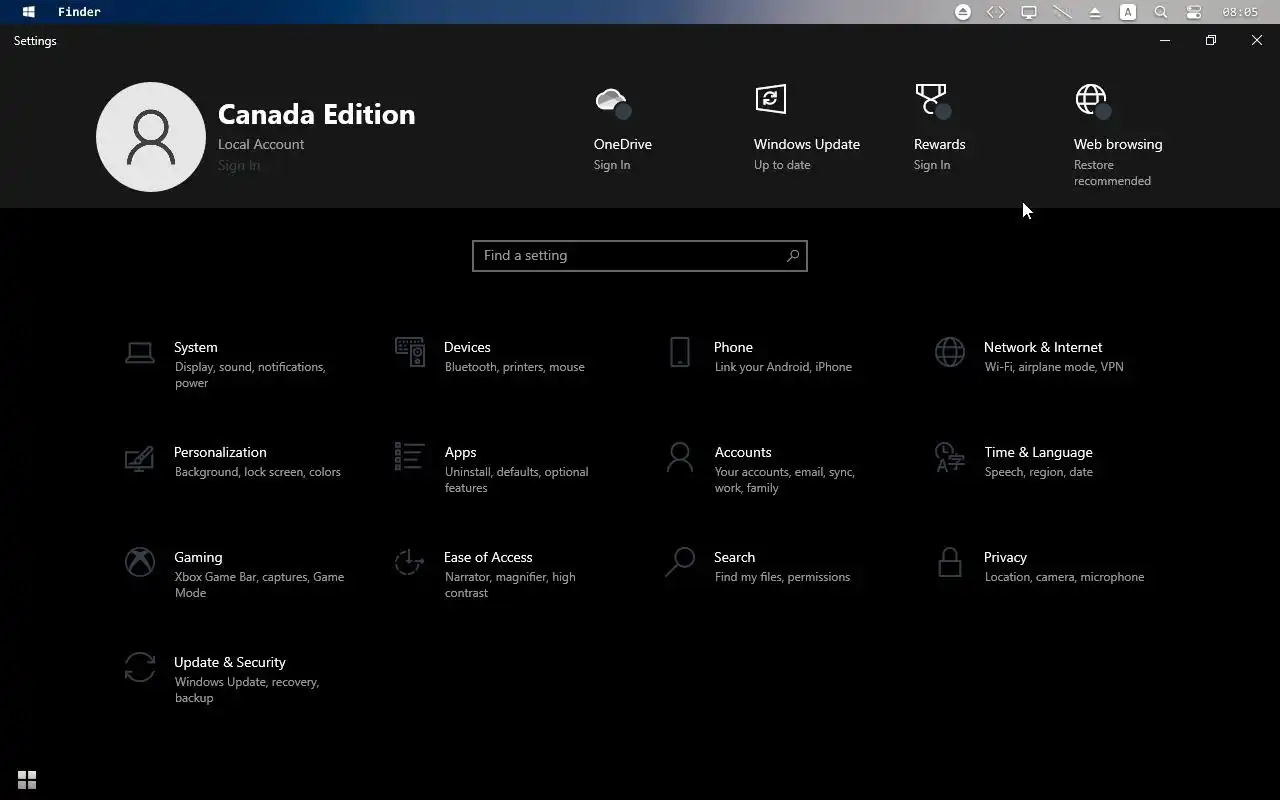Open Ease of Access icon
This screenshot has height=800, width=1280.
[x=409, y=562]
